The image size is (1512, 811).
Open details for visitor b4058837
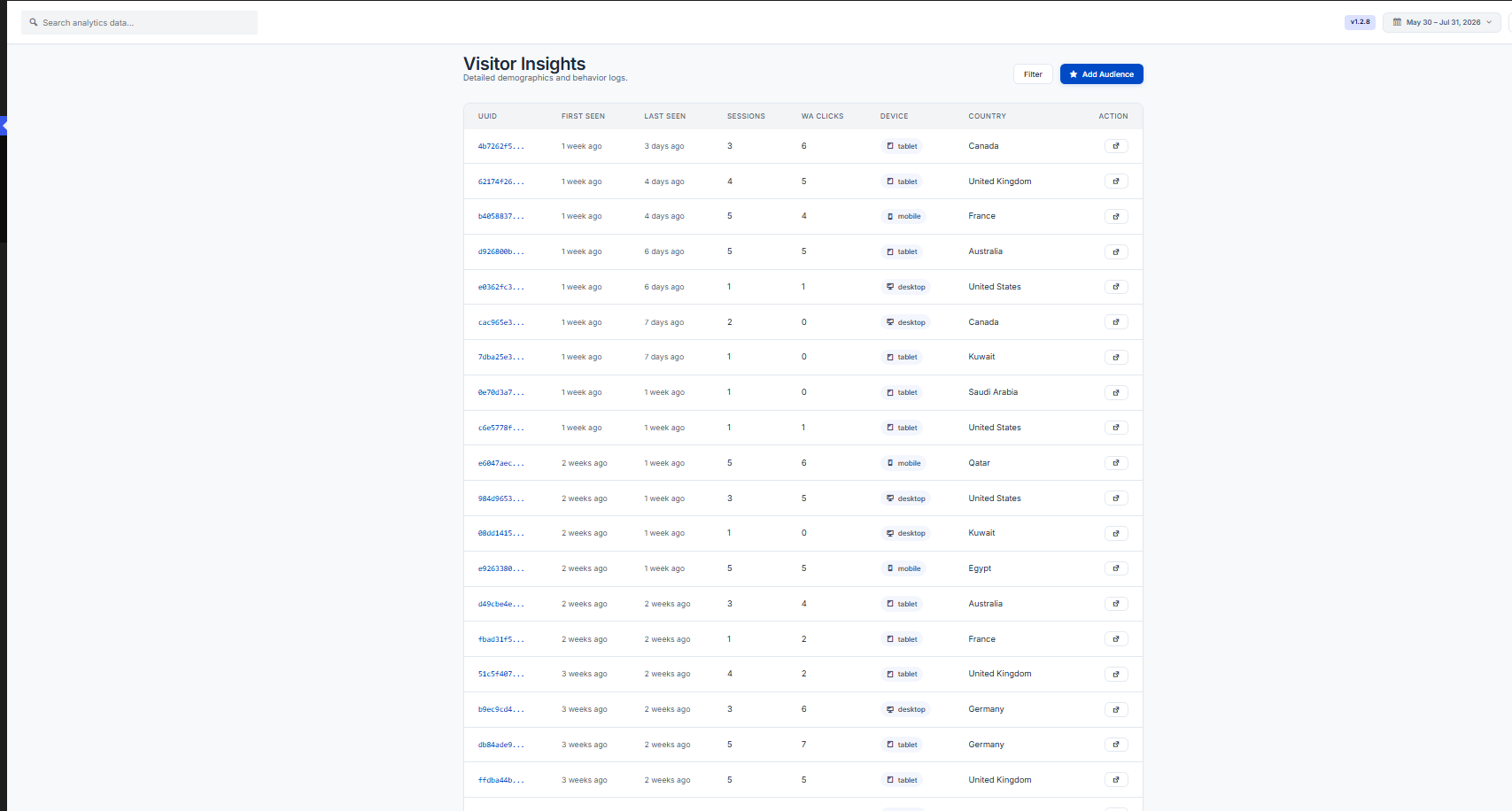[x=1116, y=216]
